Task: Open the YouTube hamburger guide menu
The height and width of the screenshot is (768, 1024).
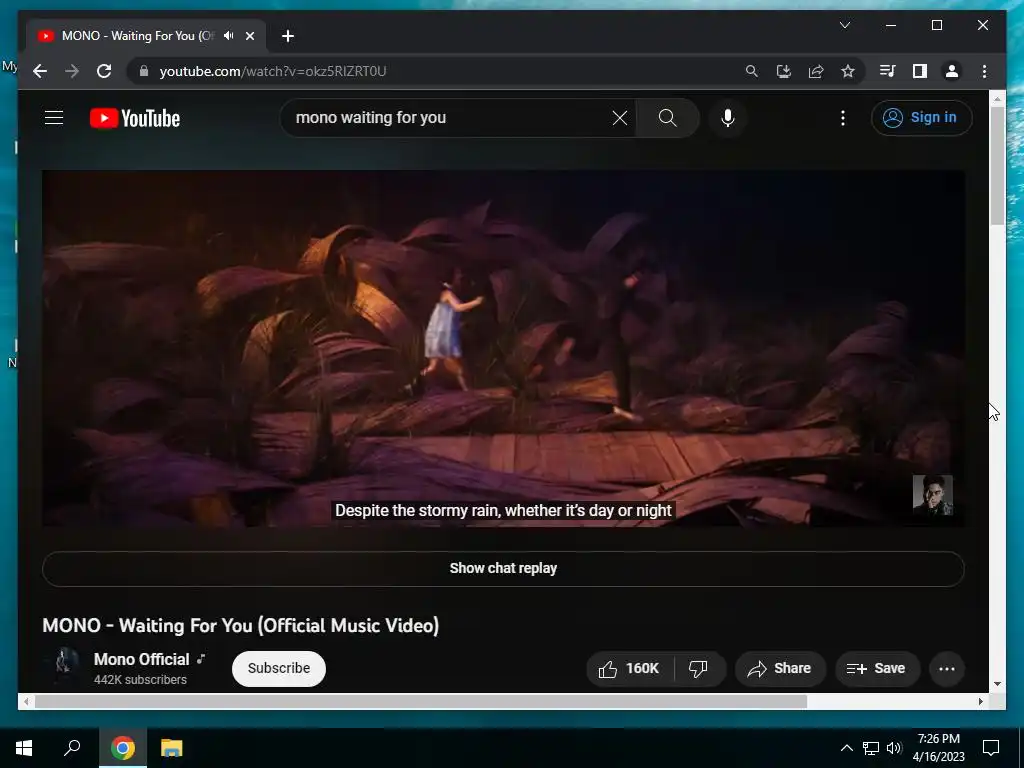Action: (54, 118)
